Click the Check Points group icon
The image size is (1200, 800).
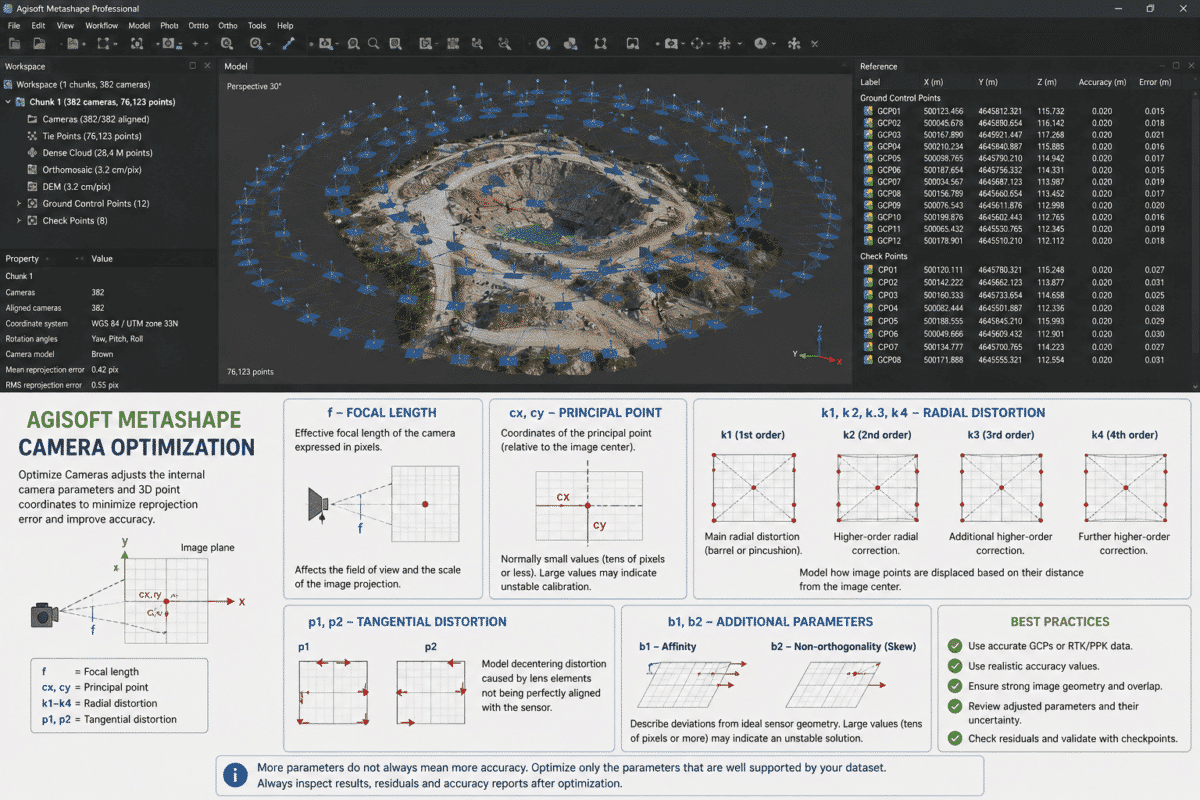33,220
